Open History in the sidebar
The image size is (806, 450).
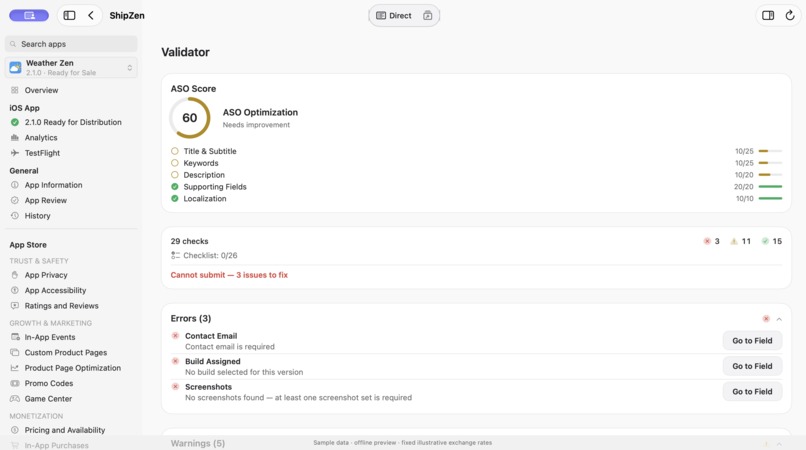(x=38, y=215)
